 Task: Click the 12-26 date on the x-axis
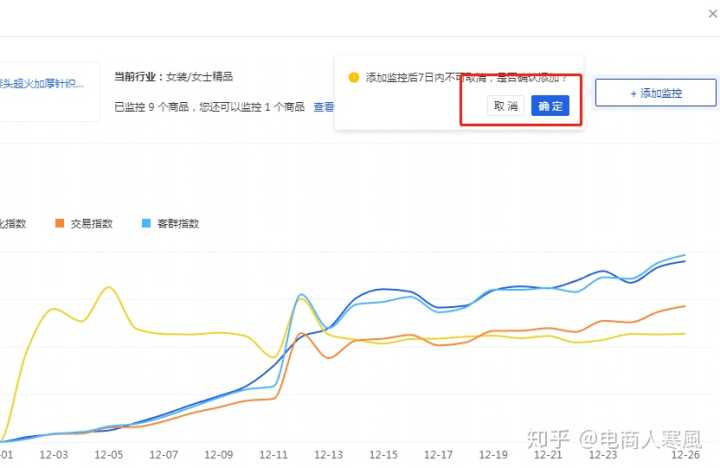(685, 454)
